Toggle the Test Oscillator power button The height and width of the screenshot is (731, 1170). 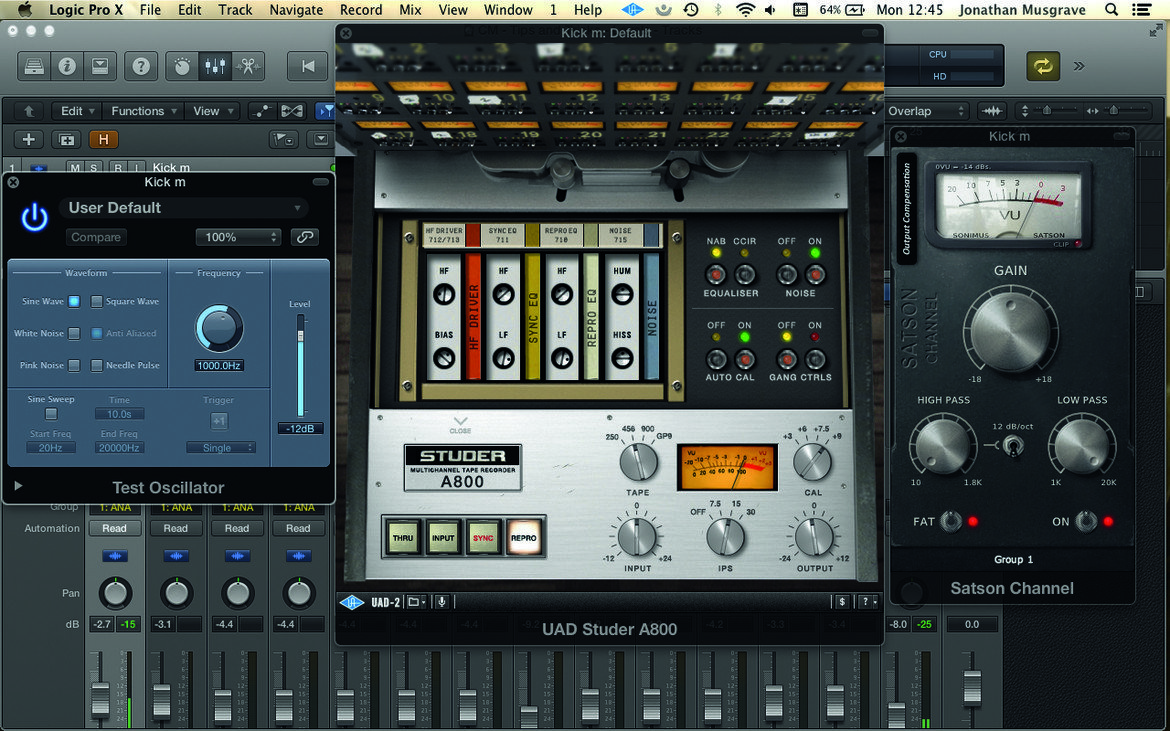[x=34, y=218]
